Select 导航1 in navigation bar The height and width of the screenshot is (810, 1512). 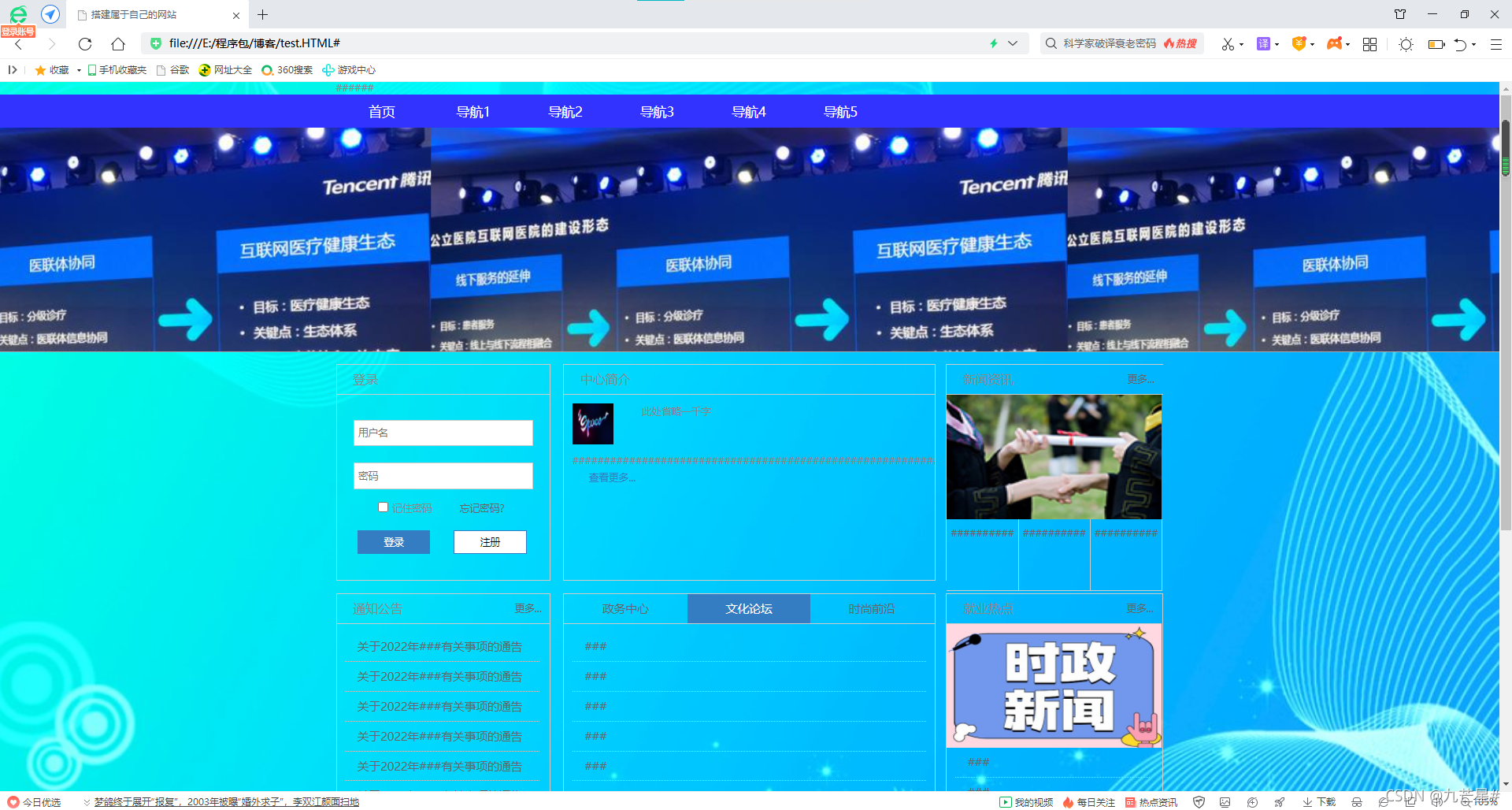pyautogui.click(x=473, y=112)
